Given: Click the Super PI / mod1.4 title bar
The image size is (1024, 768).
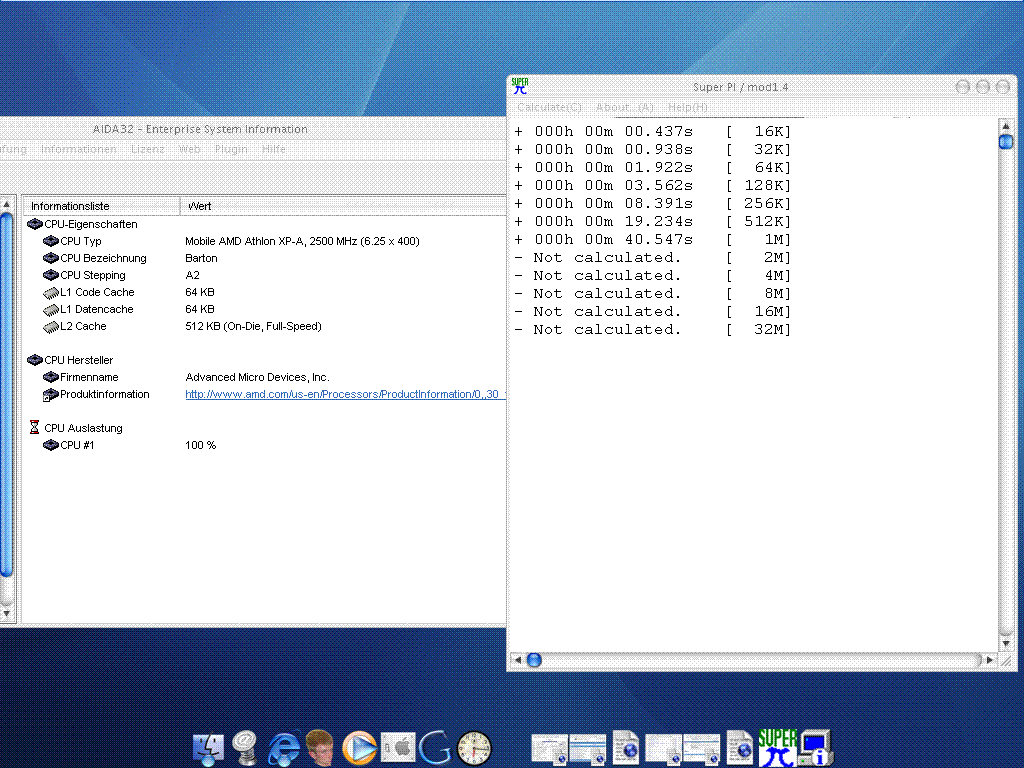Looking at the screenshot, I should pos(741,87).
